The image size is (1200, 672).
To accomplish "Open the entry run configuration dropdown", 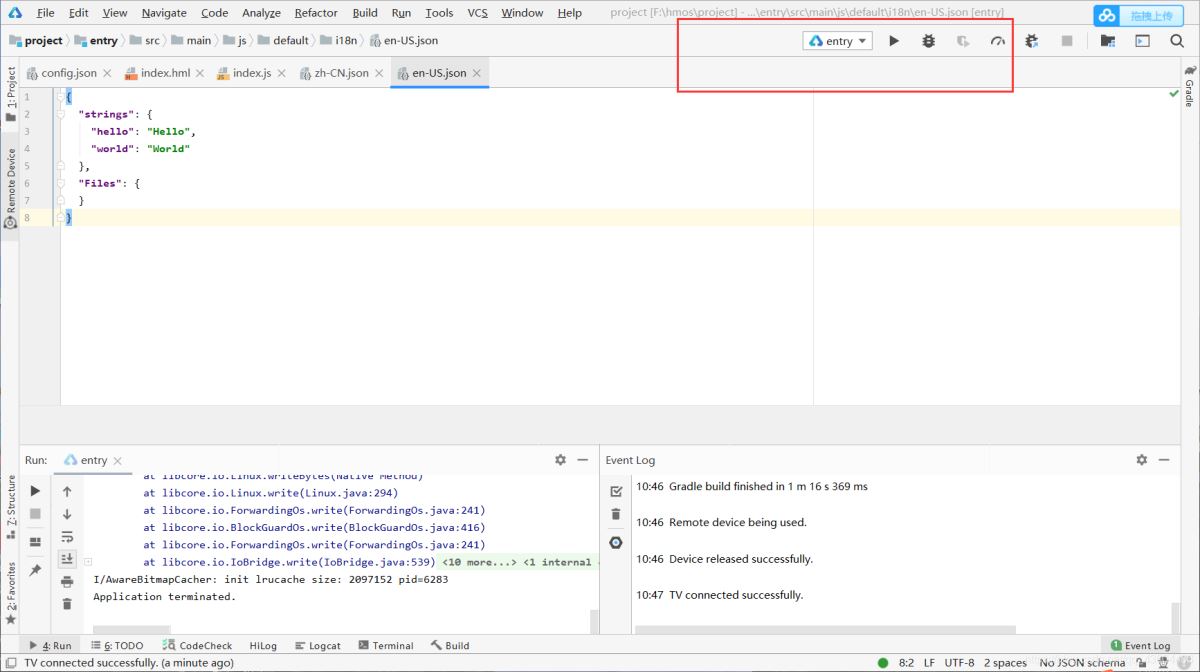I will point(839,41).
